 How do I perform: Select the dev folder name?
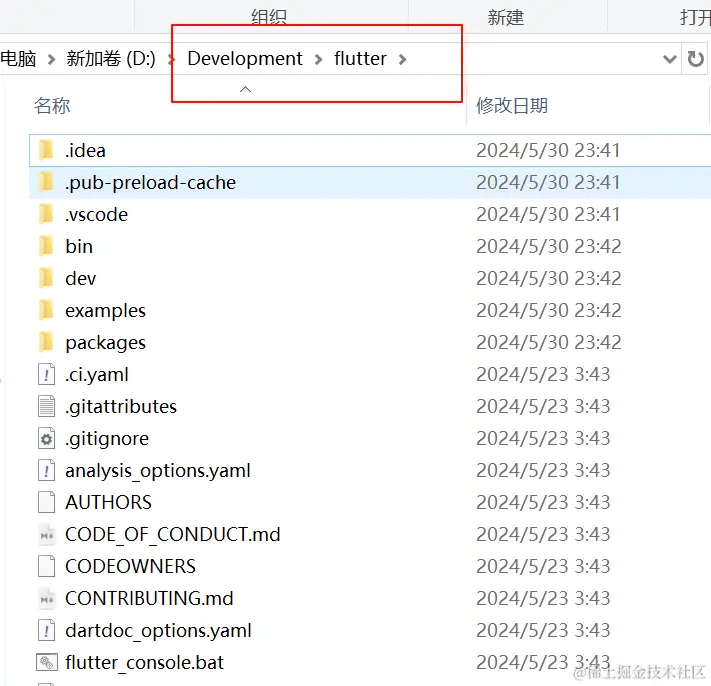click(x=81, y=278)
